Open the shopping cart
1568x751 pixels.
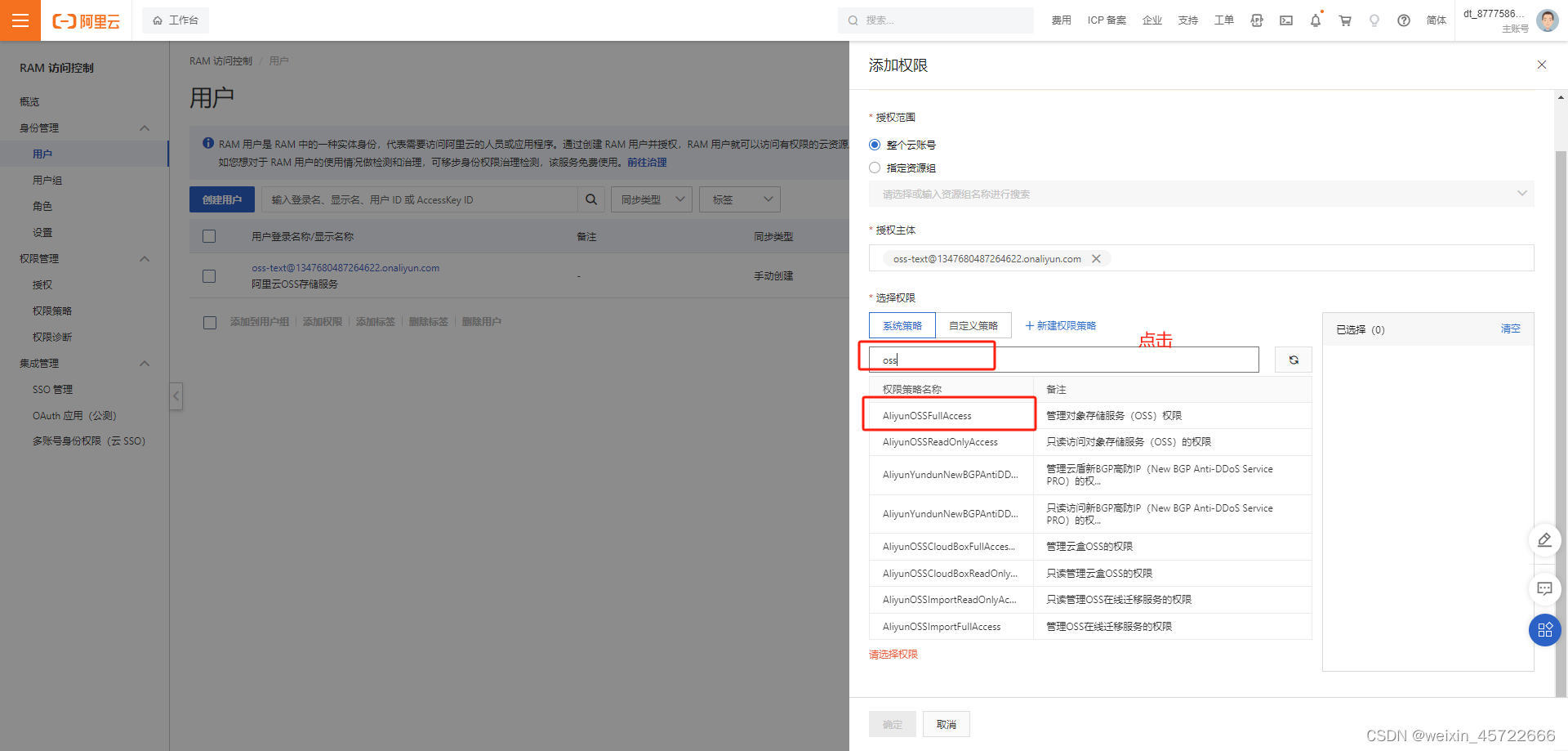[x=1345, y=20]
